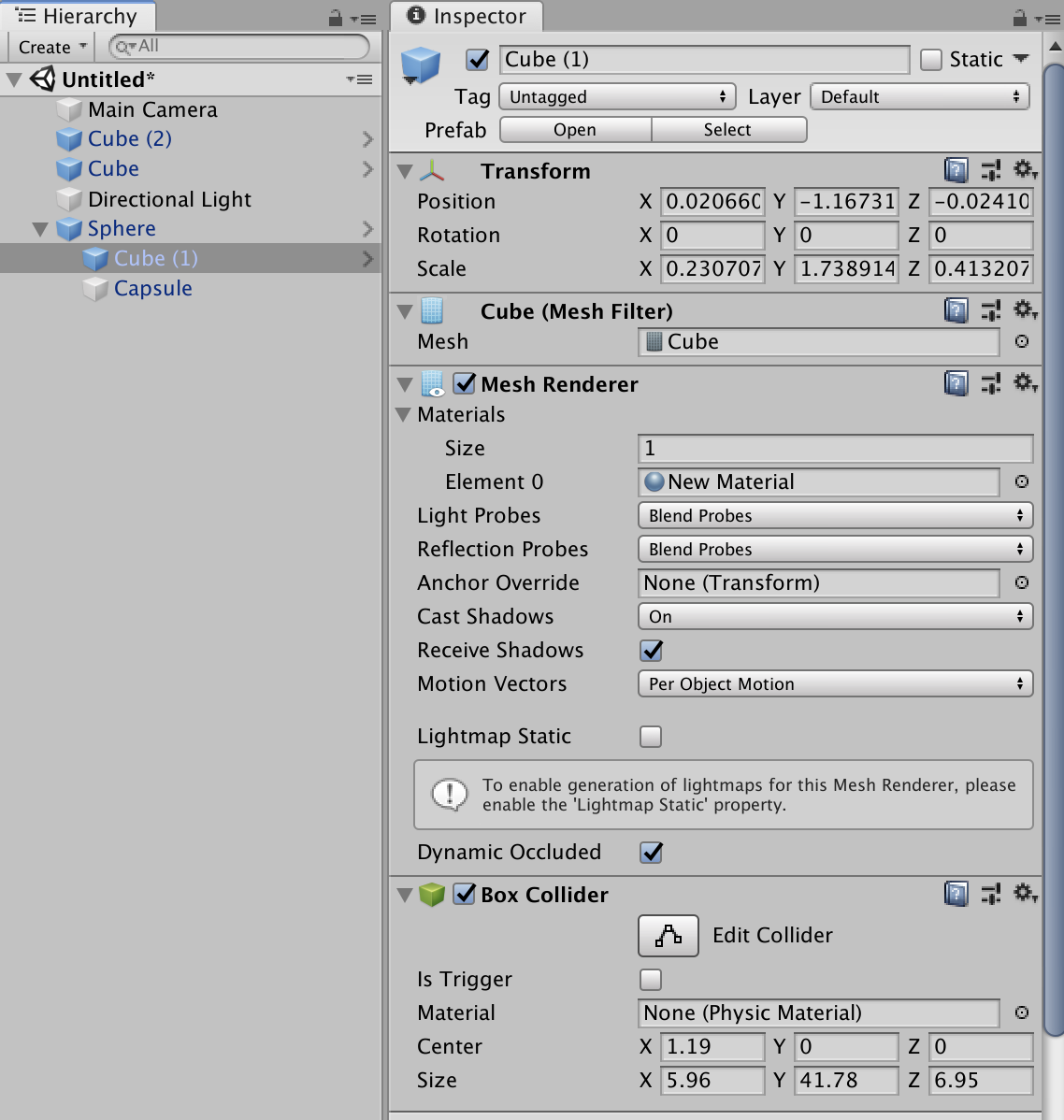Open the object picker for the Mesh field
The height and width of the screenshot is (1120, 1064).
point(1021,341)
